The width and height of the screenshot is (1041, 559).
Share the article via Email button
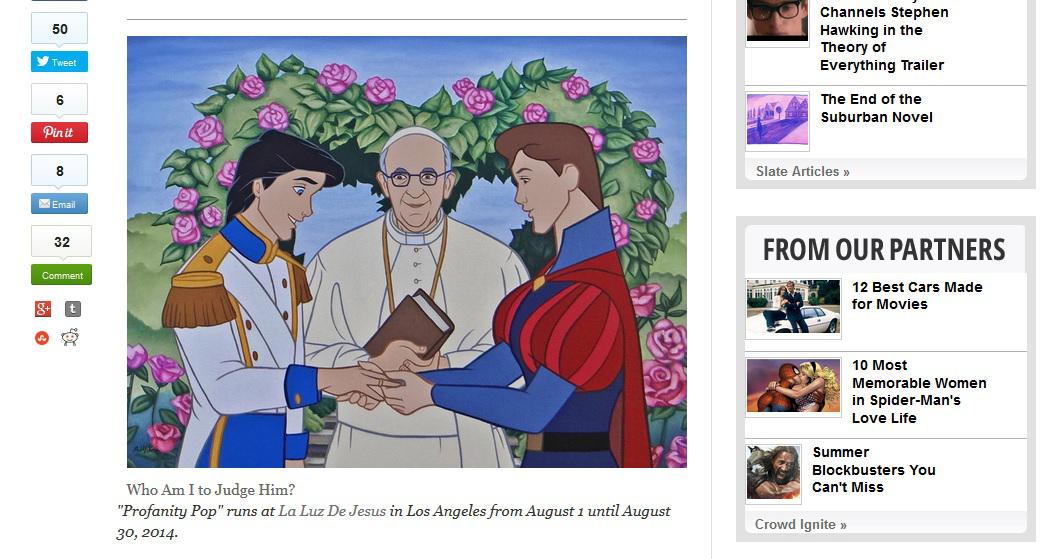point(59,204)
